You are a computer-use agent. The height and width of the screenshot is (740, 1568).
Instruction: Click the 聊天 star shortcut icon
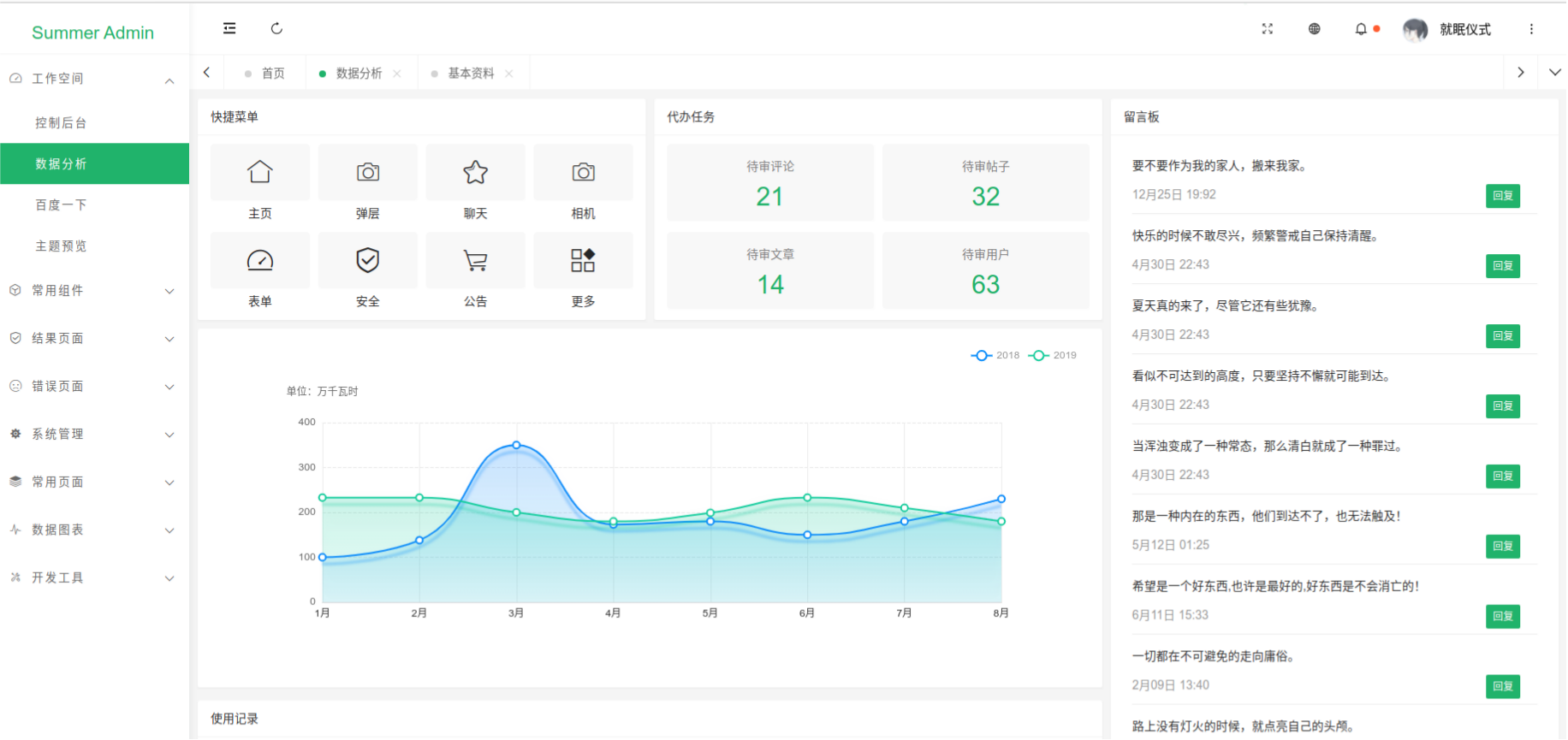[x=475, y=173]
